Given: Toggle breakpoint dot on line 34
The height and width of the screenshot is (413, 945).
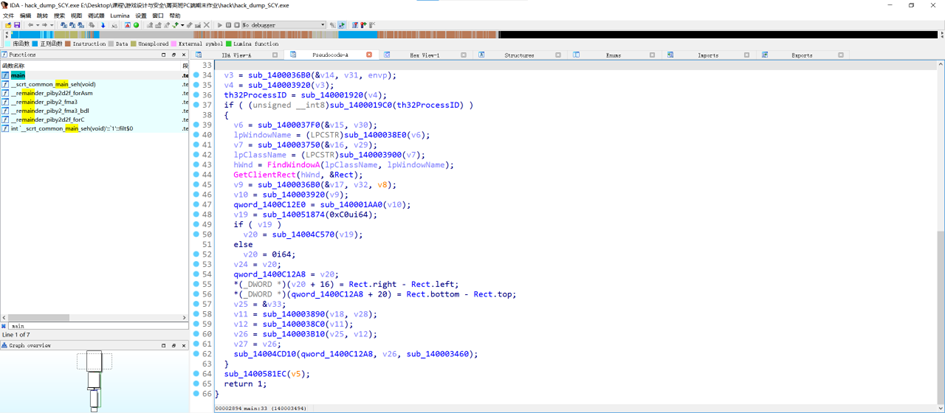Looking at the screenshot, I should (x=196, y=75).
